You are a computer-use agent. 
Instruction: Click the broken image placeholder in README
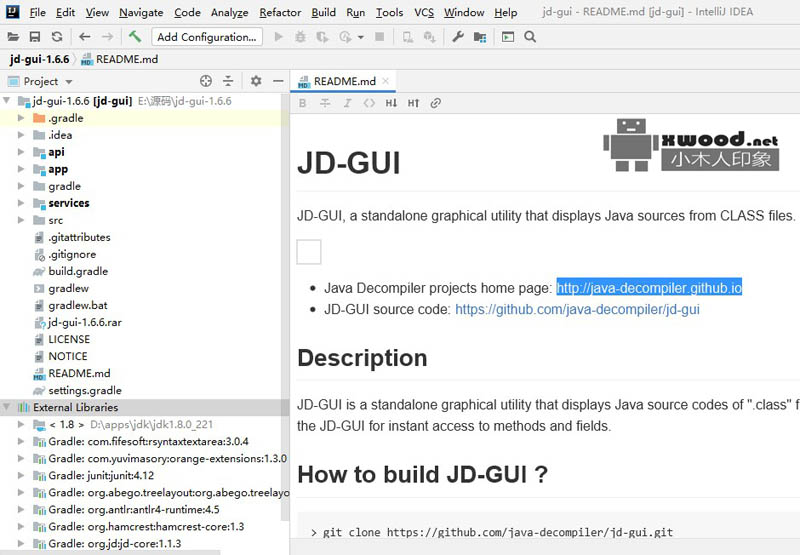coord(309,251)
